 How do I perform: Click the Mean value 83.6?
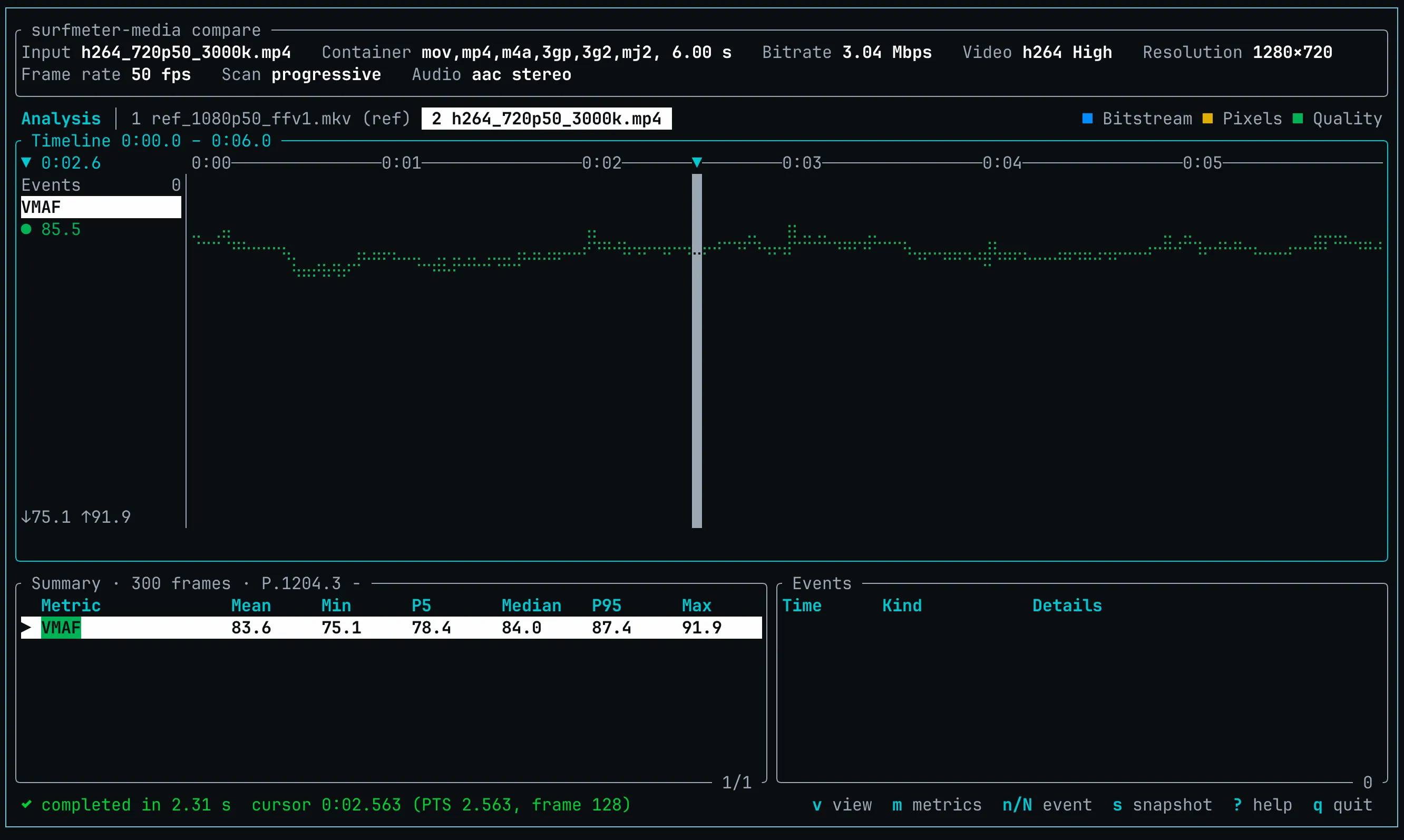[251, 628]
